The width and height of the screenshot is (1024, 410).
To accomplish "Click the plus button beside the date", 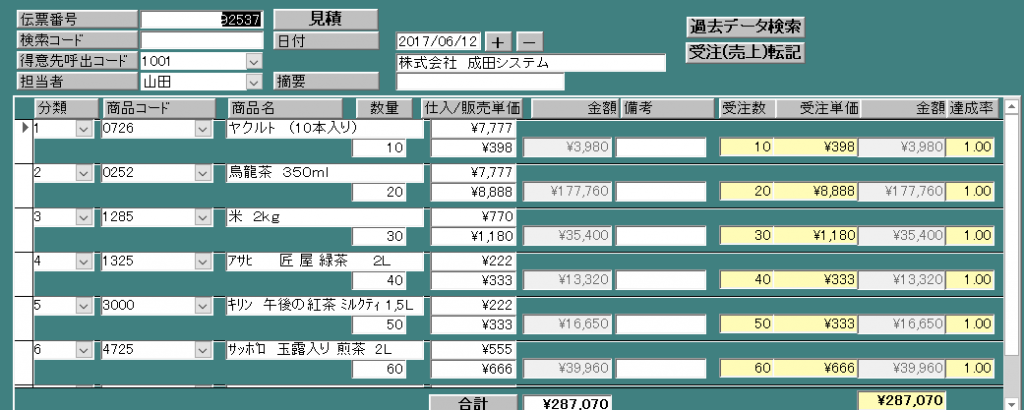I will [x=499, y=41].
